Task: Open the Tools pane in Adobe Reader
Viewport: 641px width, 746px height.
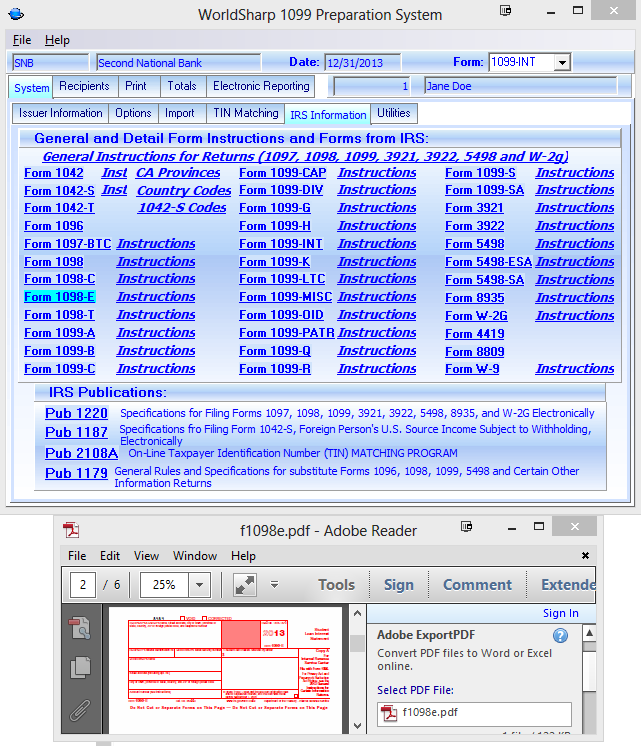Action: pyautogui.click(x=336, y=585)
